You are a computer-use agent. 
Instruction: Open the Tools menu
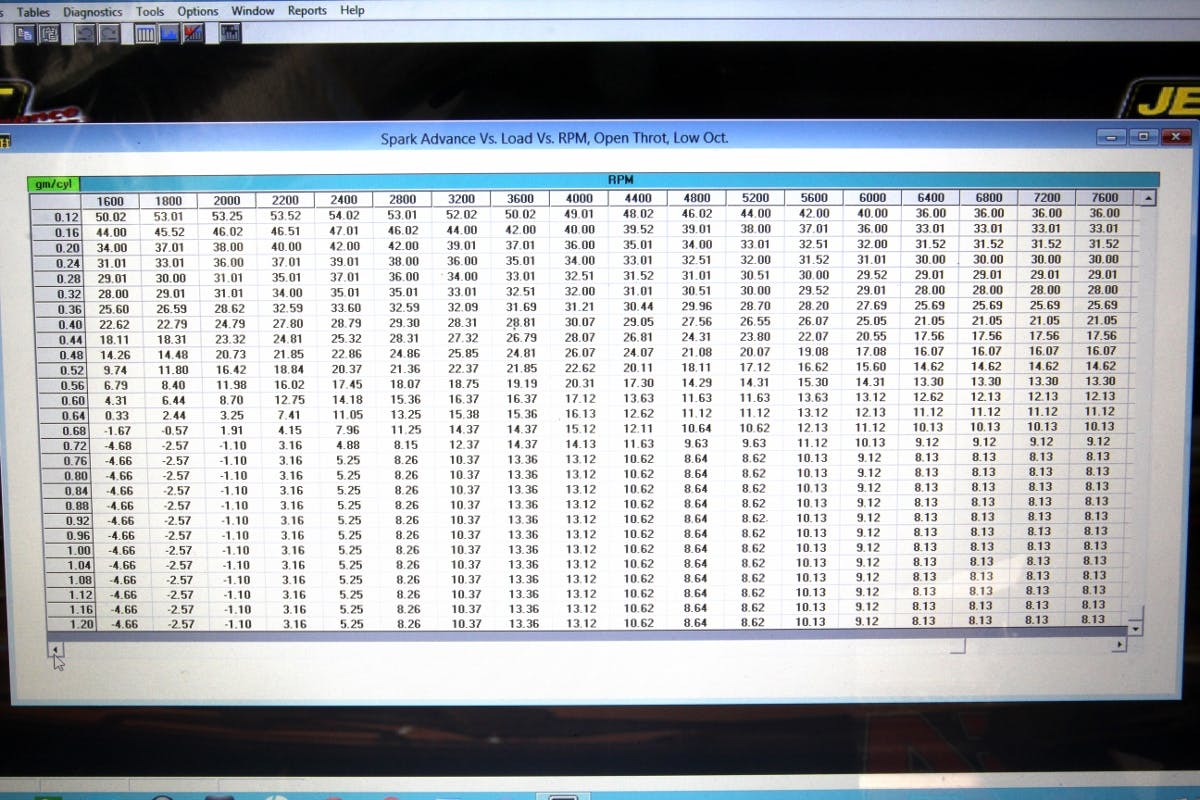coord(150,11)
